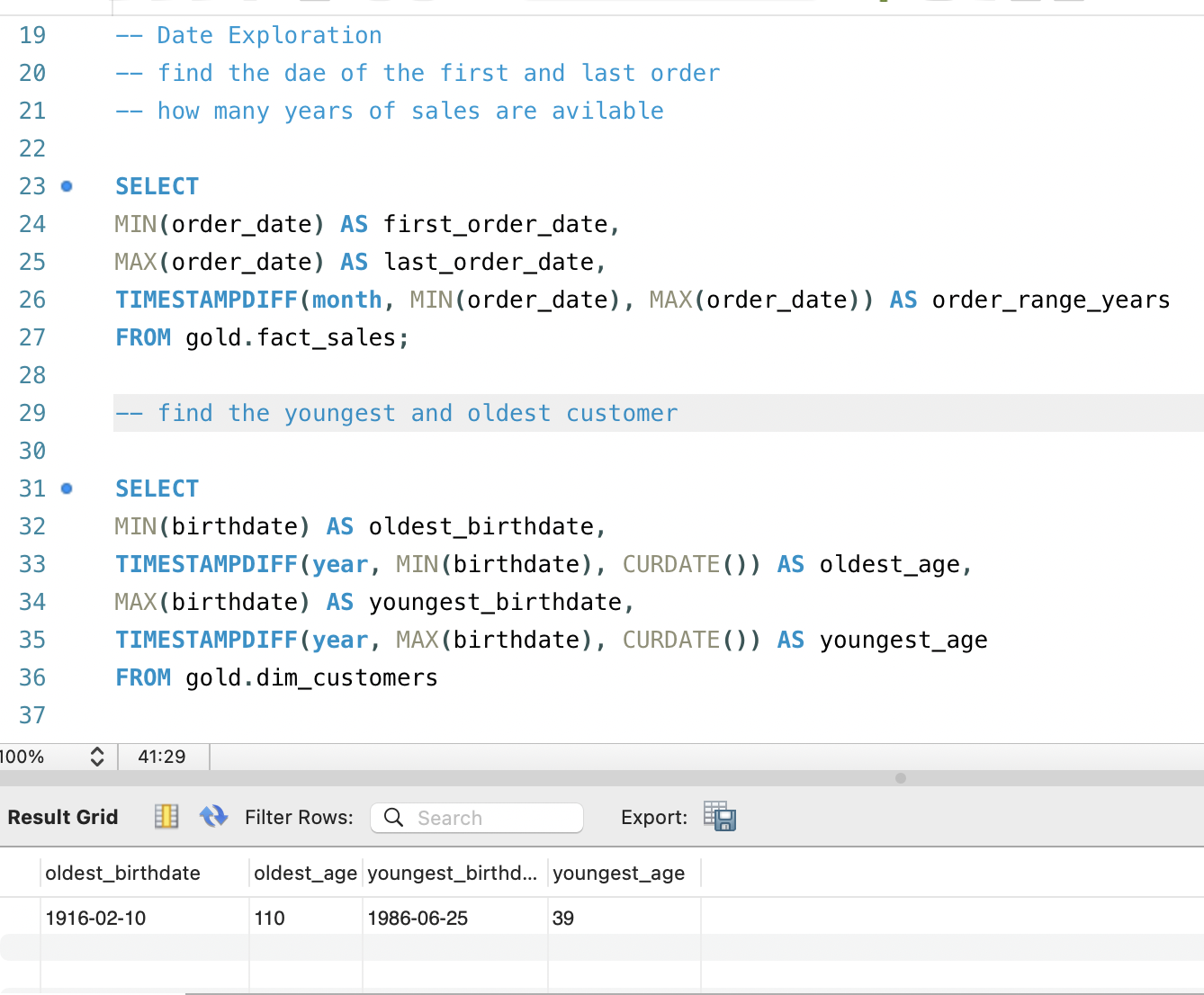Viewport: 1204px width, 995px height.
Task: Open the editor zoom percentage stepper
Action: [x=97, y=757]
